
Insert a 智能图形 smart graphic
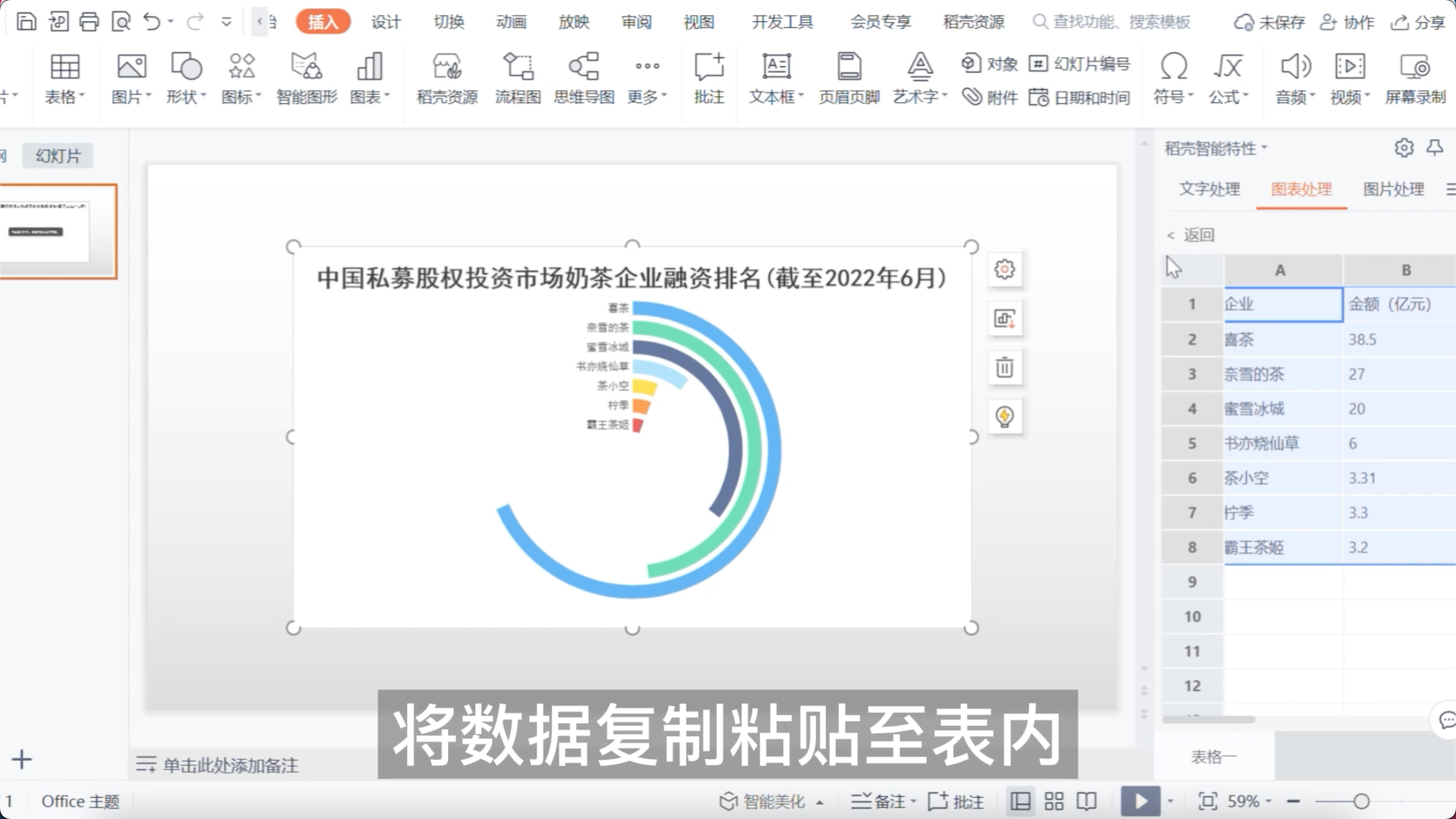tap(306, 78)
